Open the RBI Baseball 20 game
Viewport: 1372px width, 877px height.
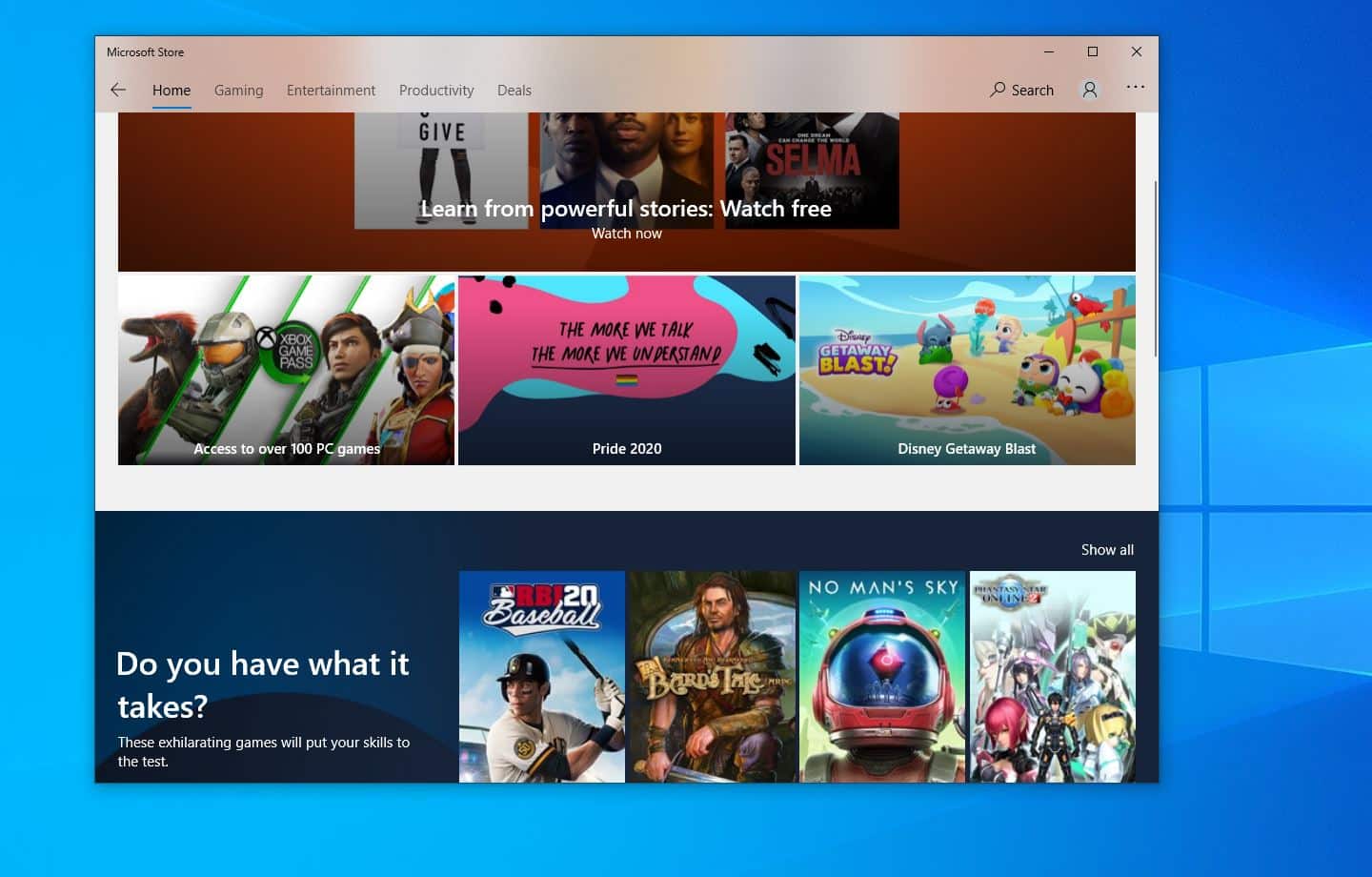point(542,677)
